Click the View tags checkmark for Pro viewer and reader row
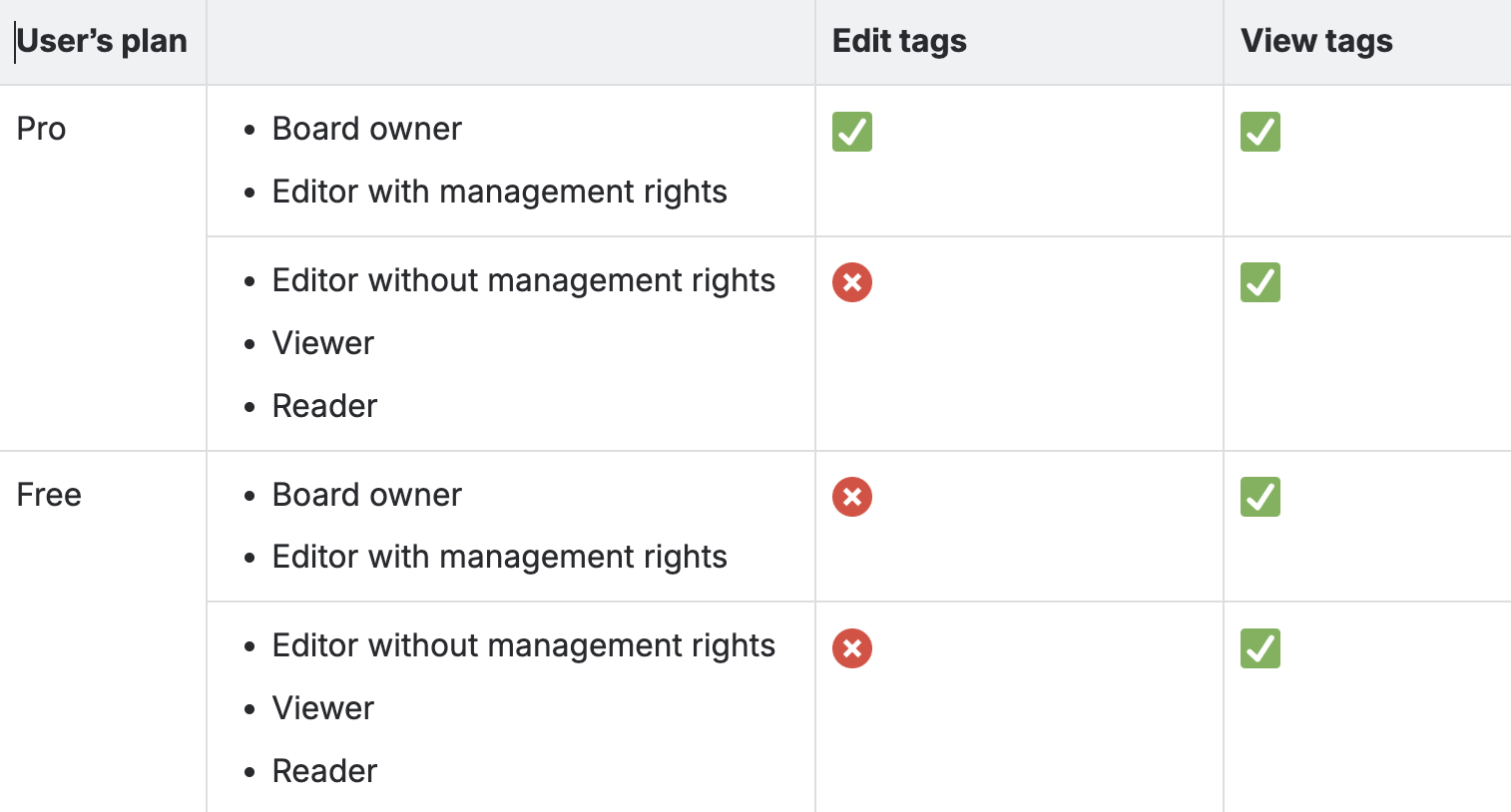Viewport: 1511px width, 812px height. click(x=1260, y=282)
